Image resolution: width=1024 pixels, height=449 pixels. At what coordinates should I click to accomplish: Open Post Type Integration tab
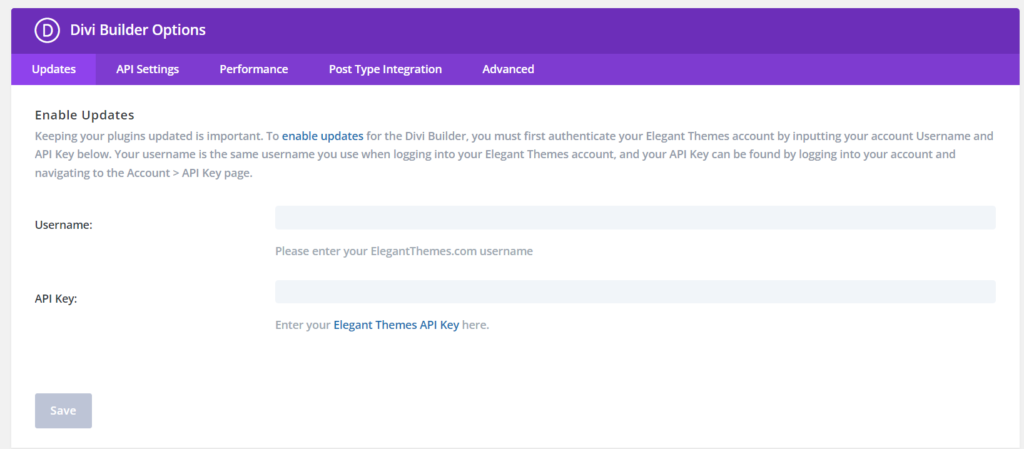click(385, 69)
